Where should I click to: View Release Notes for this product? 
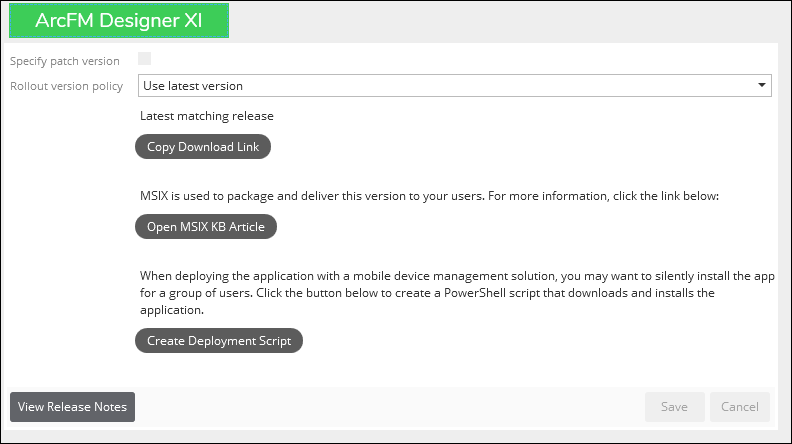pos(72,407)
